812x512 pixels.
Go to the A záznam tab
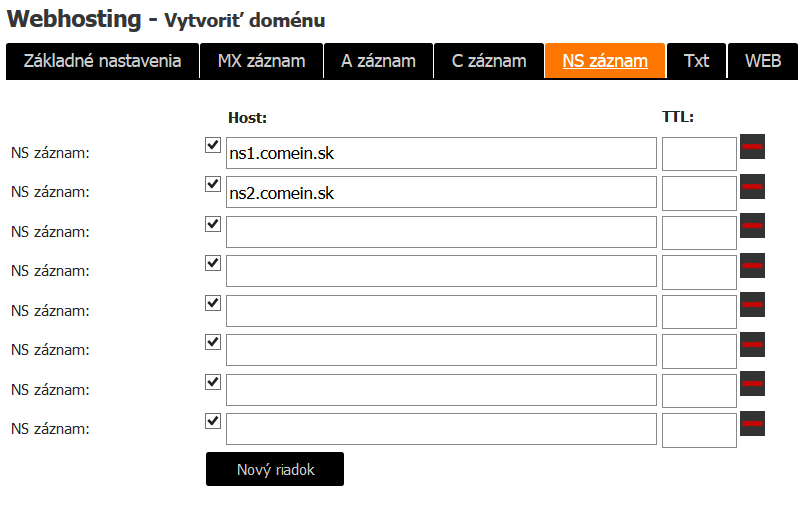click(379, 61)
